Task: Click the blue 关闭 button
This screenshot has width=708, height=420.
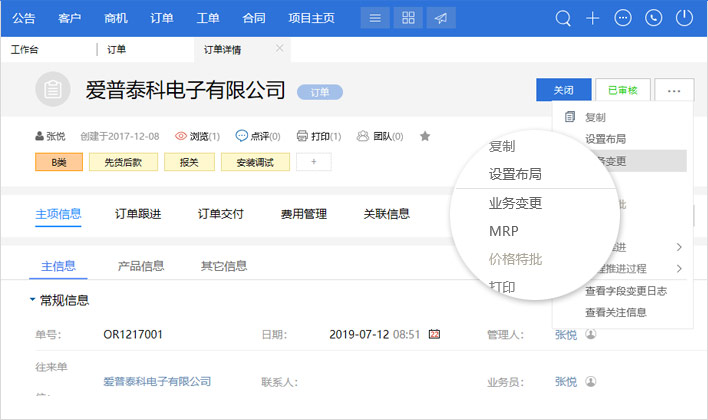Action: pos(563,90)
